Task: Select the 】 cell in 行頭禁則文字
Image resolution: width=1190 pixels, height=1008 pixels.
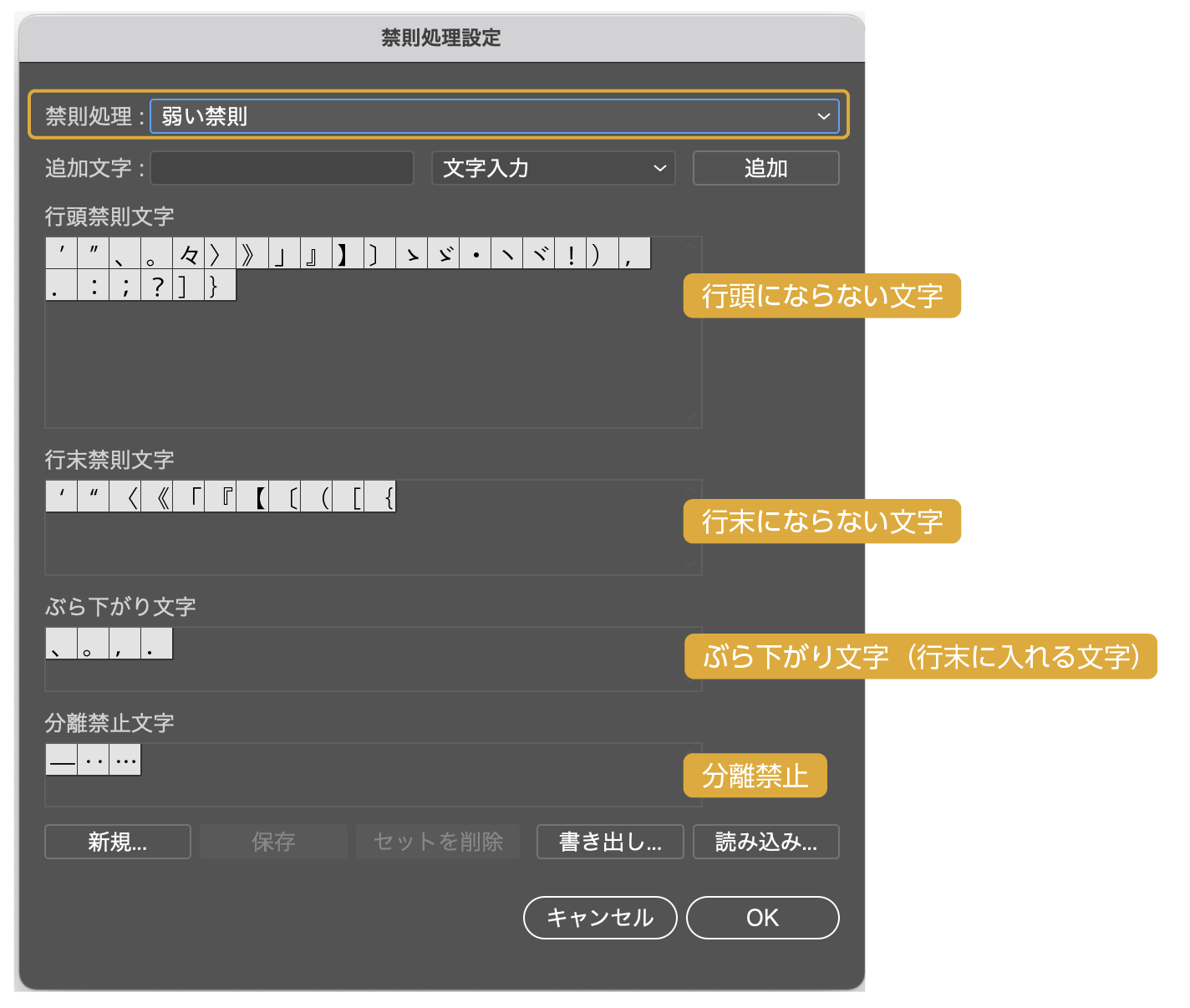Action: [x=348, y=253]
